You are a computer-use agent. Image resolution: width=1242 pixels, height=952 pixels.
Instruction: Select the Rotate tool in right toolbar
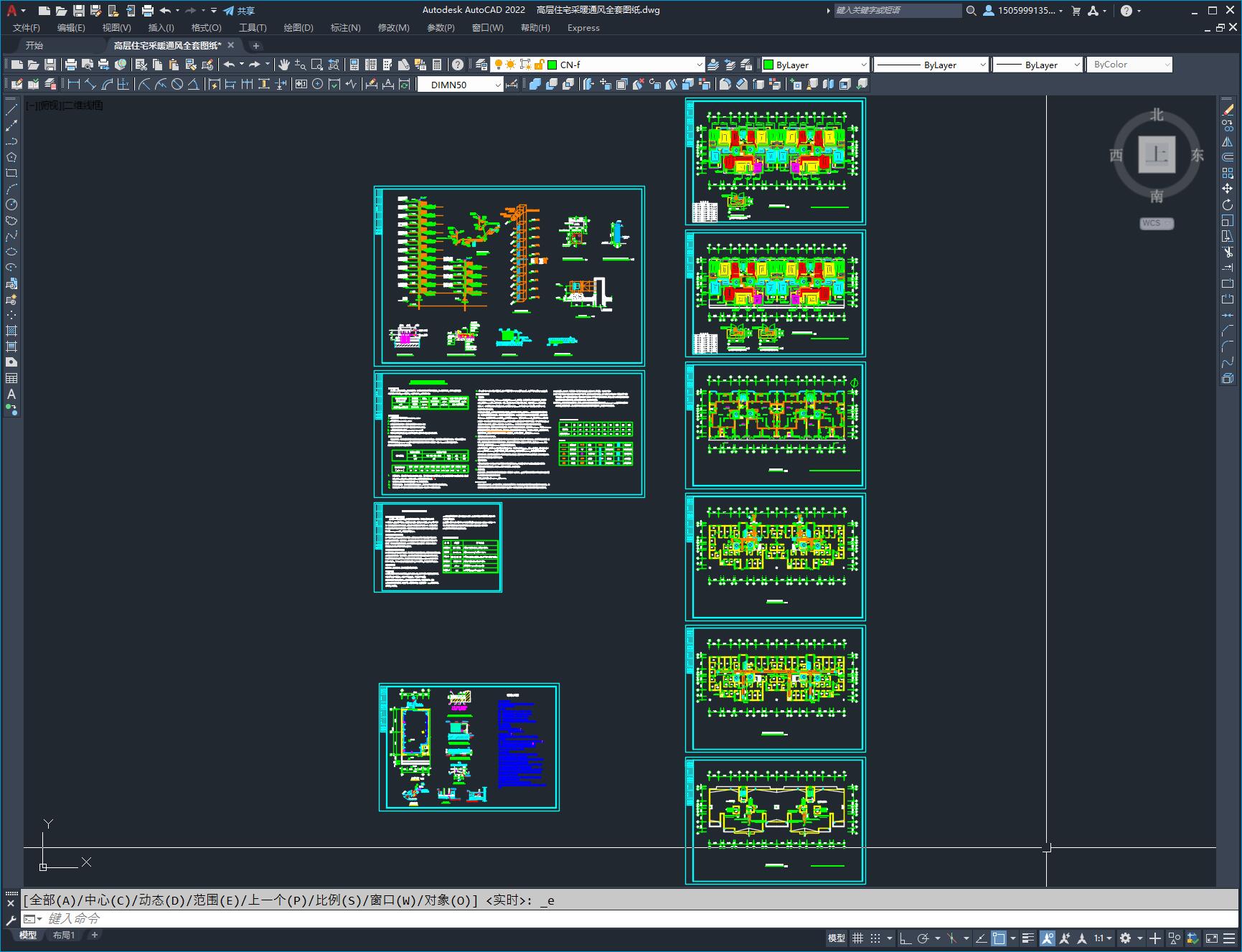[1228, 204]
